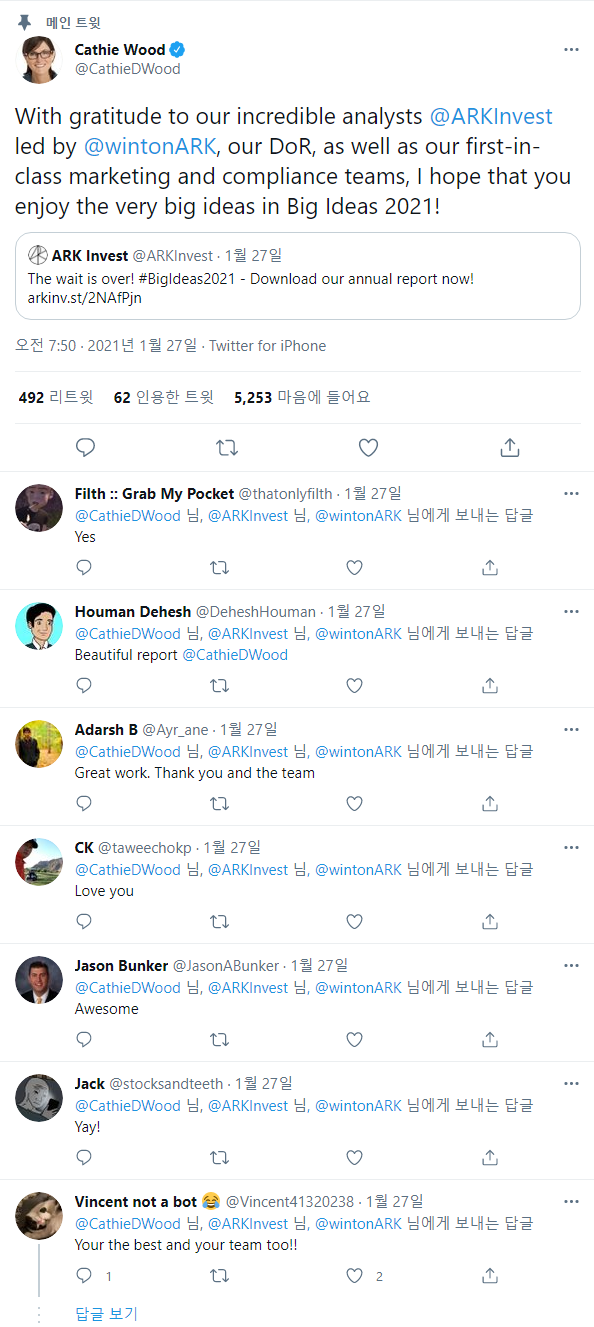This screenshot has width=594, height=1327.
Task: Show more replies via 답글 보기
Action: click(106, 1314)
